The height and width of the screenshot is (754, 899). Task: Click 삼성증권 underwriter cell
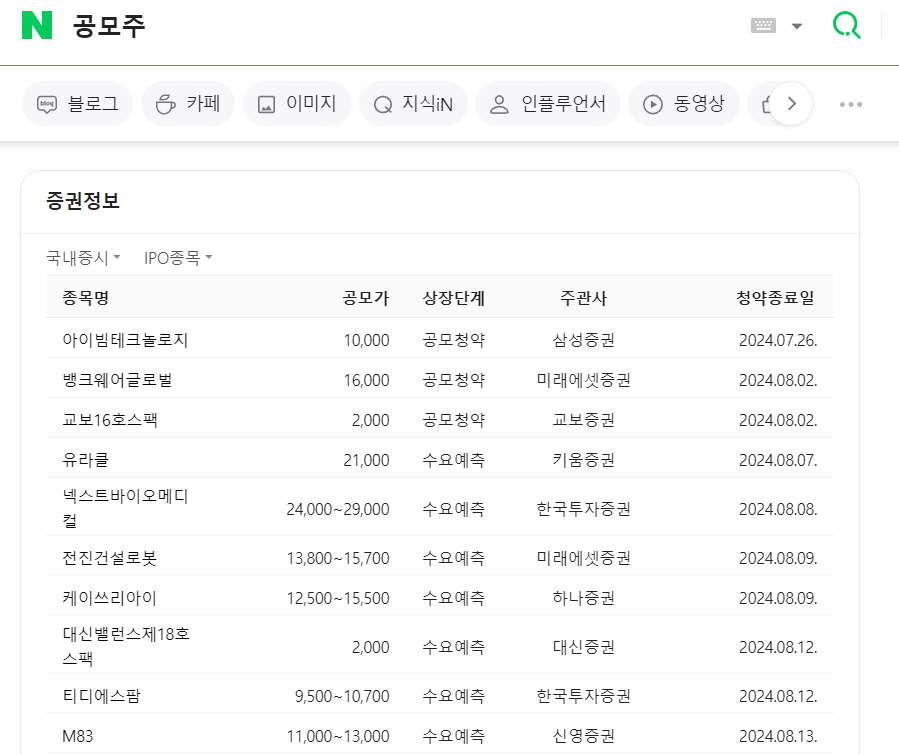coord(583,340)
